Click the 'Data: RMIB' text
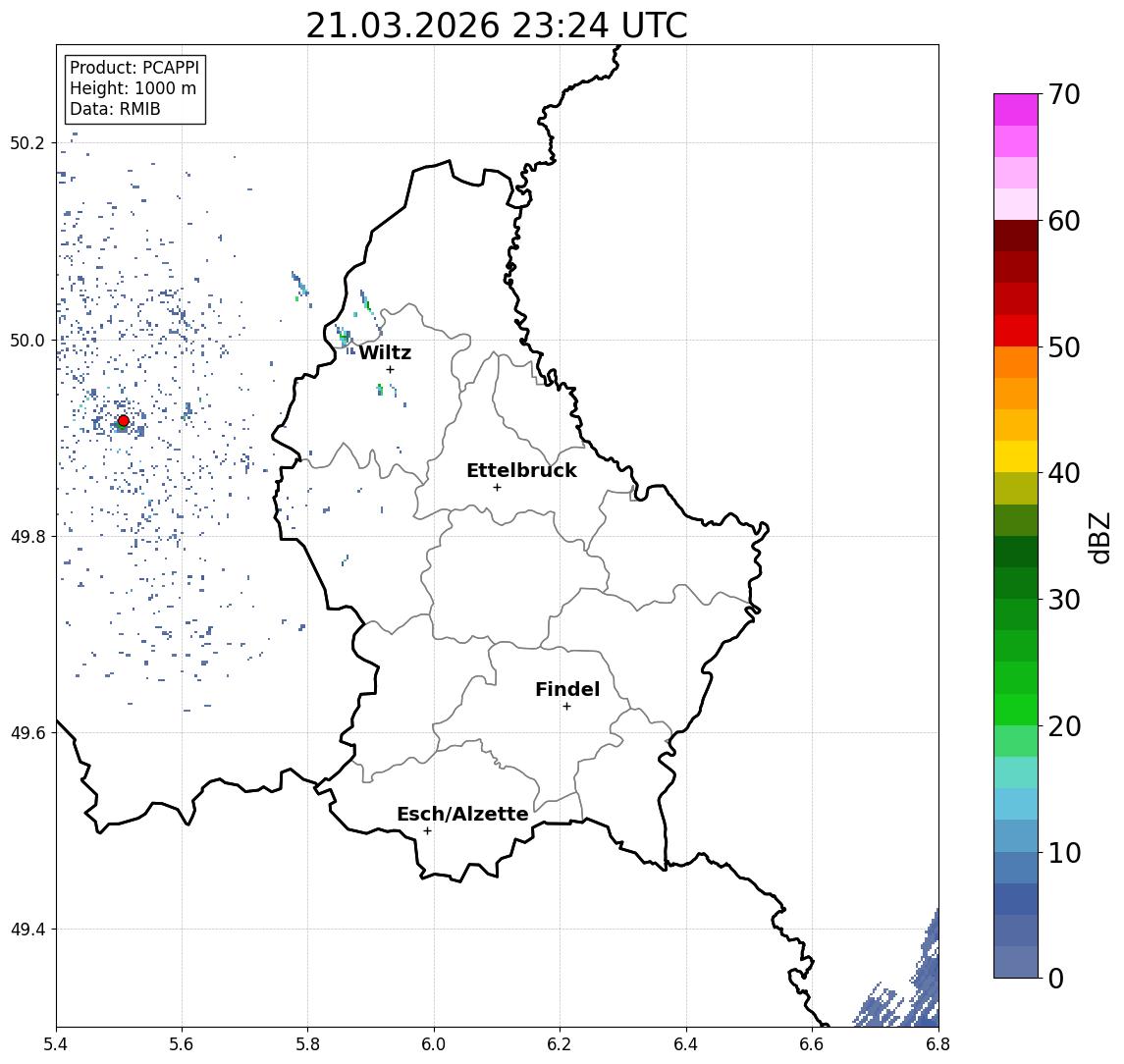The width and height of the screenshot is (1124, 1064). tap(115, 109)
